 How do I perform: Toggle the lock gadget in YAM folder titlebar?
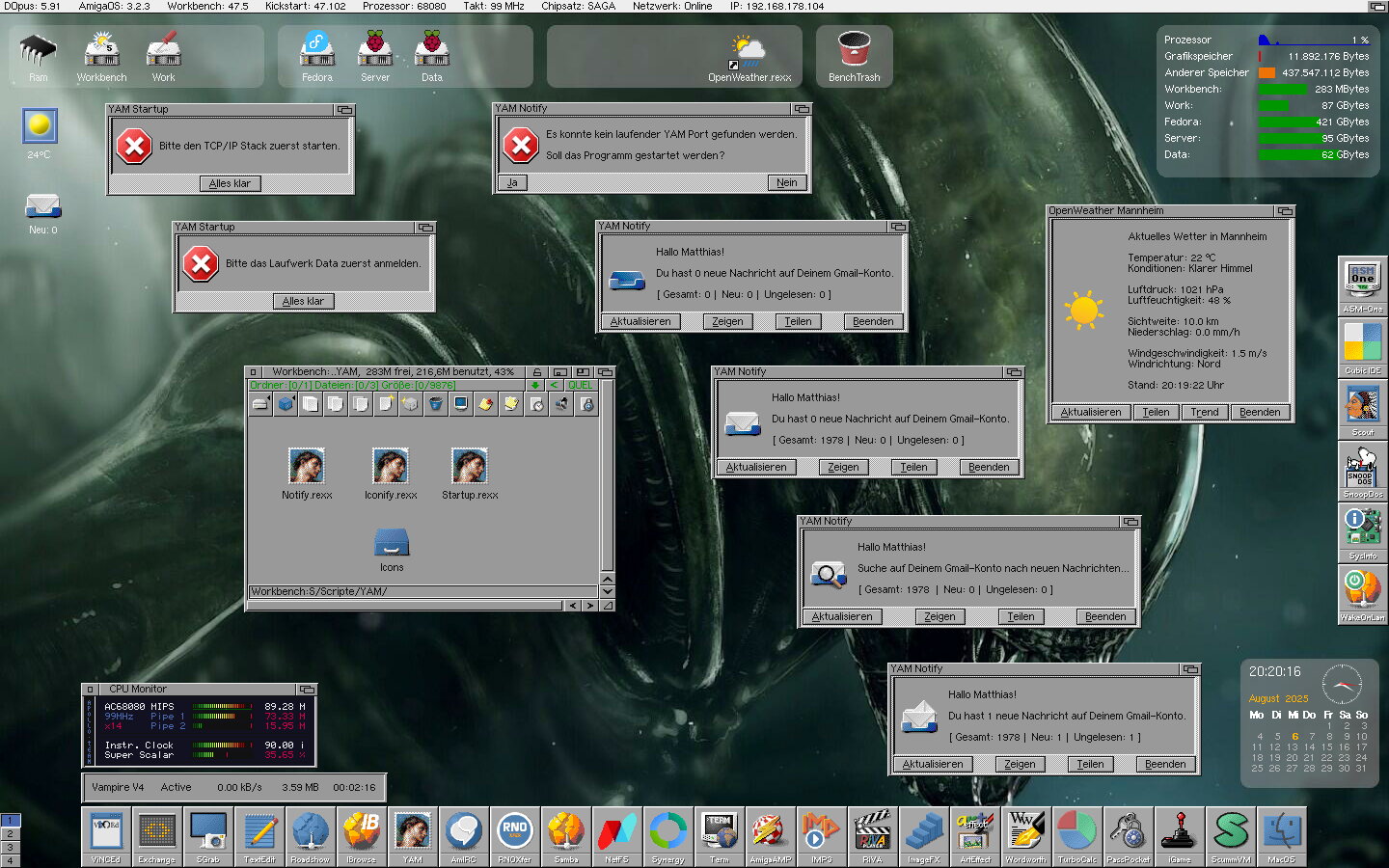[x=537, y=372]
